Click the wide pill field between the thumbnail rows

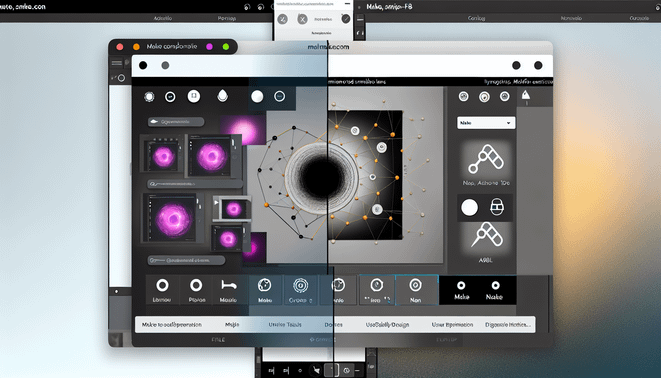(x=194, y=184)
